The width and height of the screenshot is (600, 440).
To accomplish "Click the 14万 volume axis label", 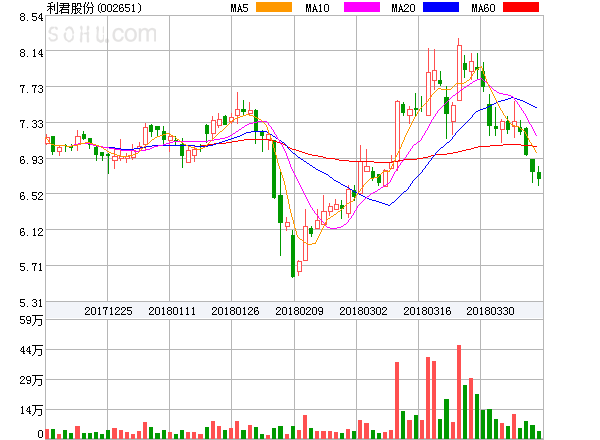I will click(x=31, y=410).
